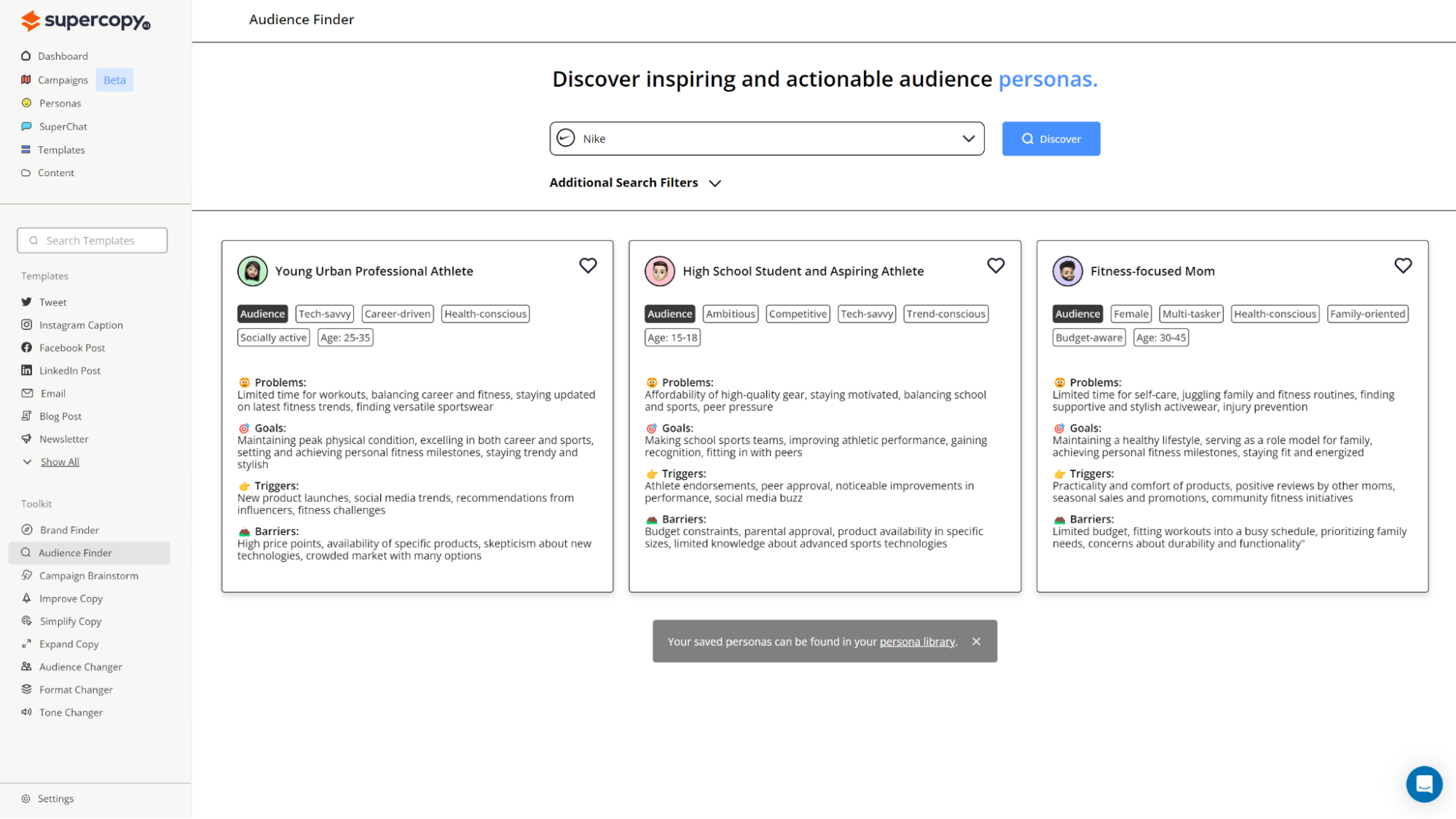Screen dimensions: 1456x819
Task: Click the Campaigns sidebar icon
Action: coord(26,79)
